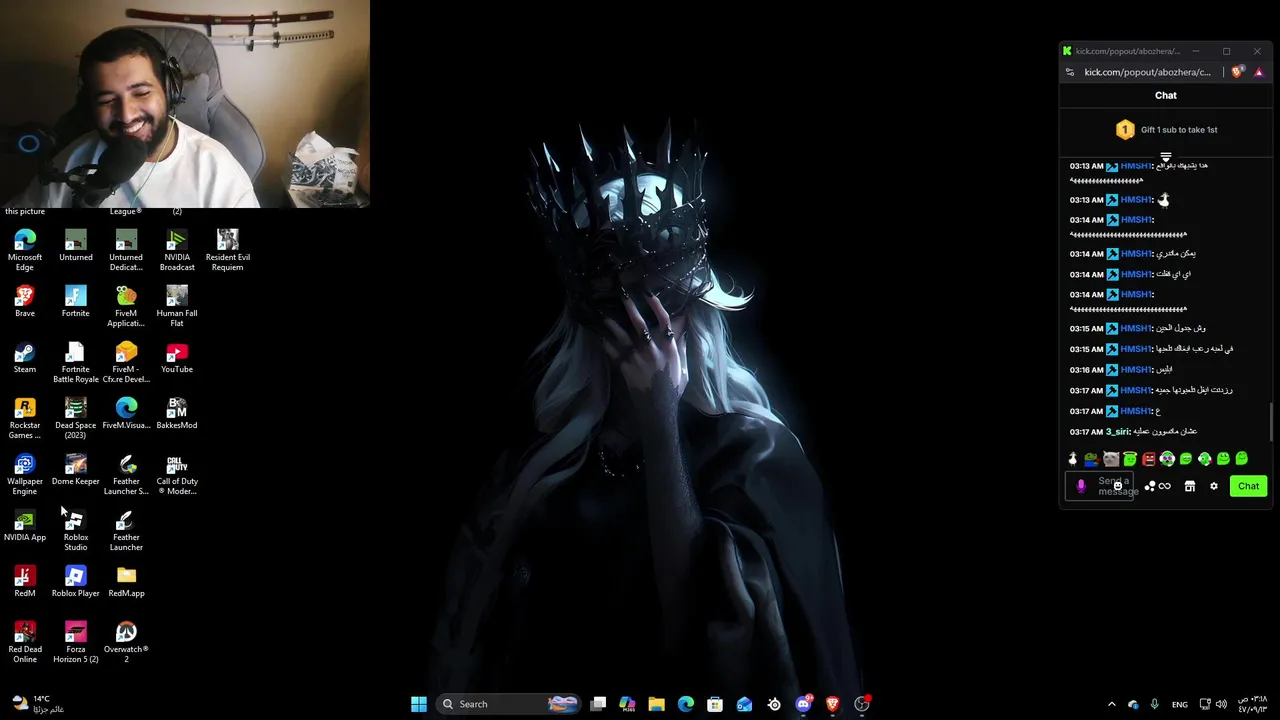The width and height of the screenshot is (1280, 720).
Task: Open the Microsoft Edge desktop shortcut
Action: click(x=25, y=250)
